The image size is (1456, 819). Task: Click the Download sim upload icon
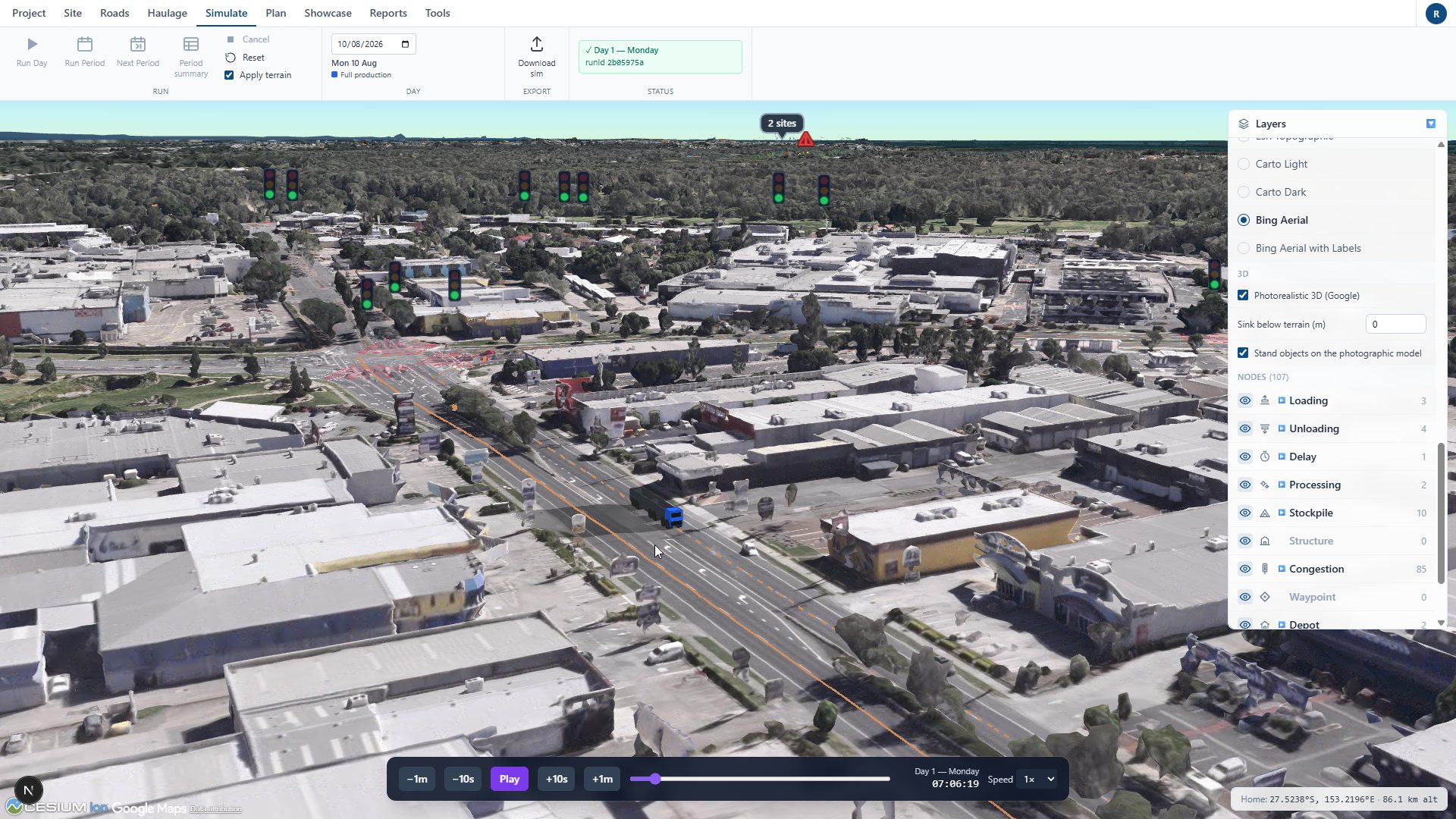[537, 44]
